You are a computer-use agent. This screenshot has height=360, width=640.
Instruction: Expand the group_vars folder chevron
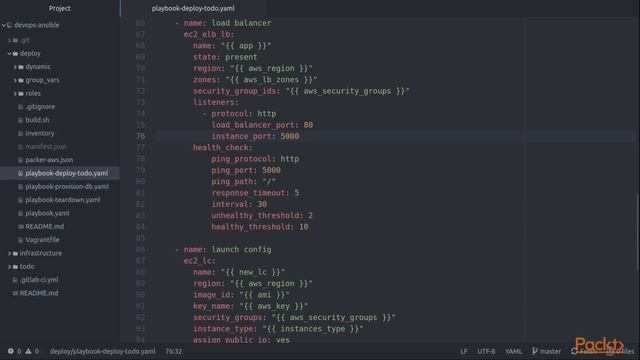15,80
